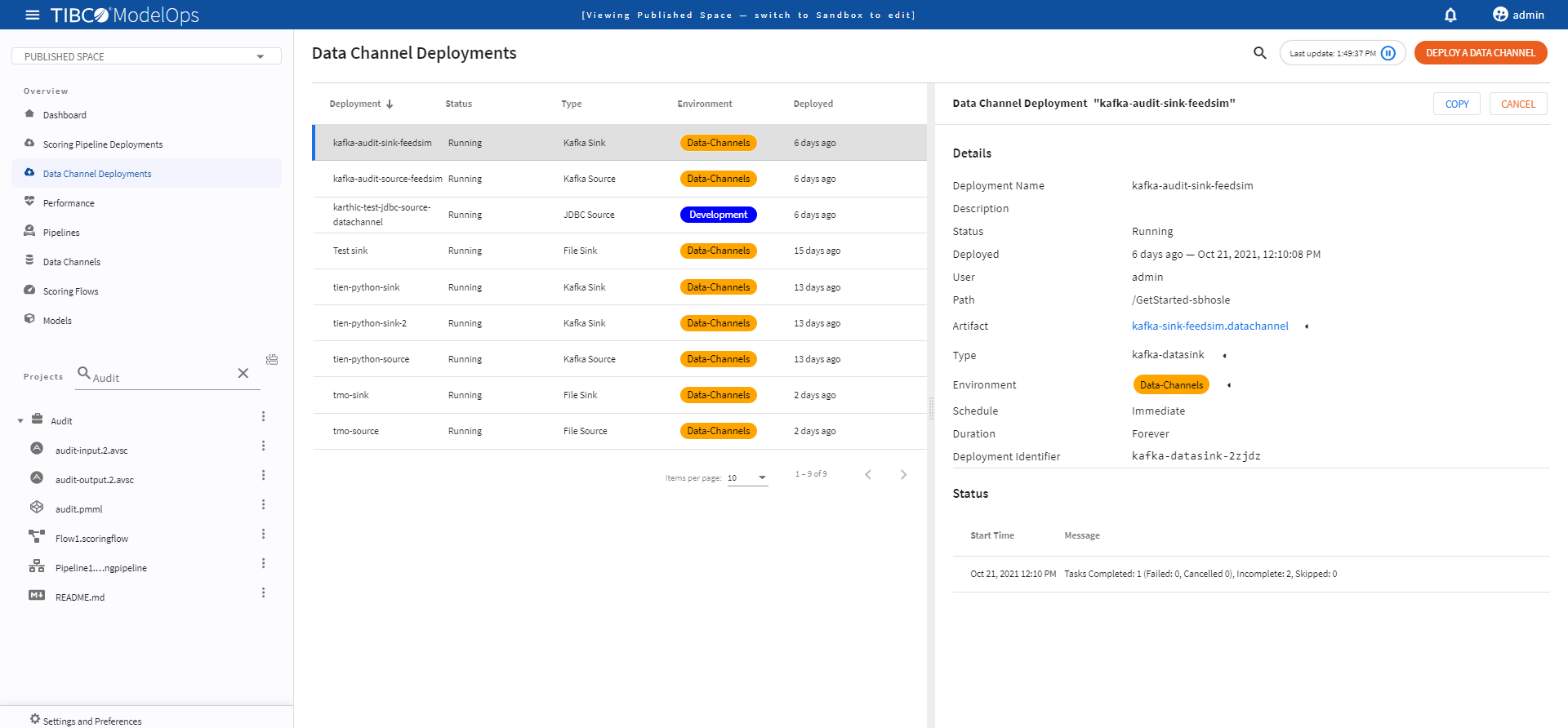The height and width of the screenshot is (728, 1568).
Task: Open Scoring Pipeline Deployments page
Action: (102, 144)
